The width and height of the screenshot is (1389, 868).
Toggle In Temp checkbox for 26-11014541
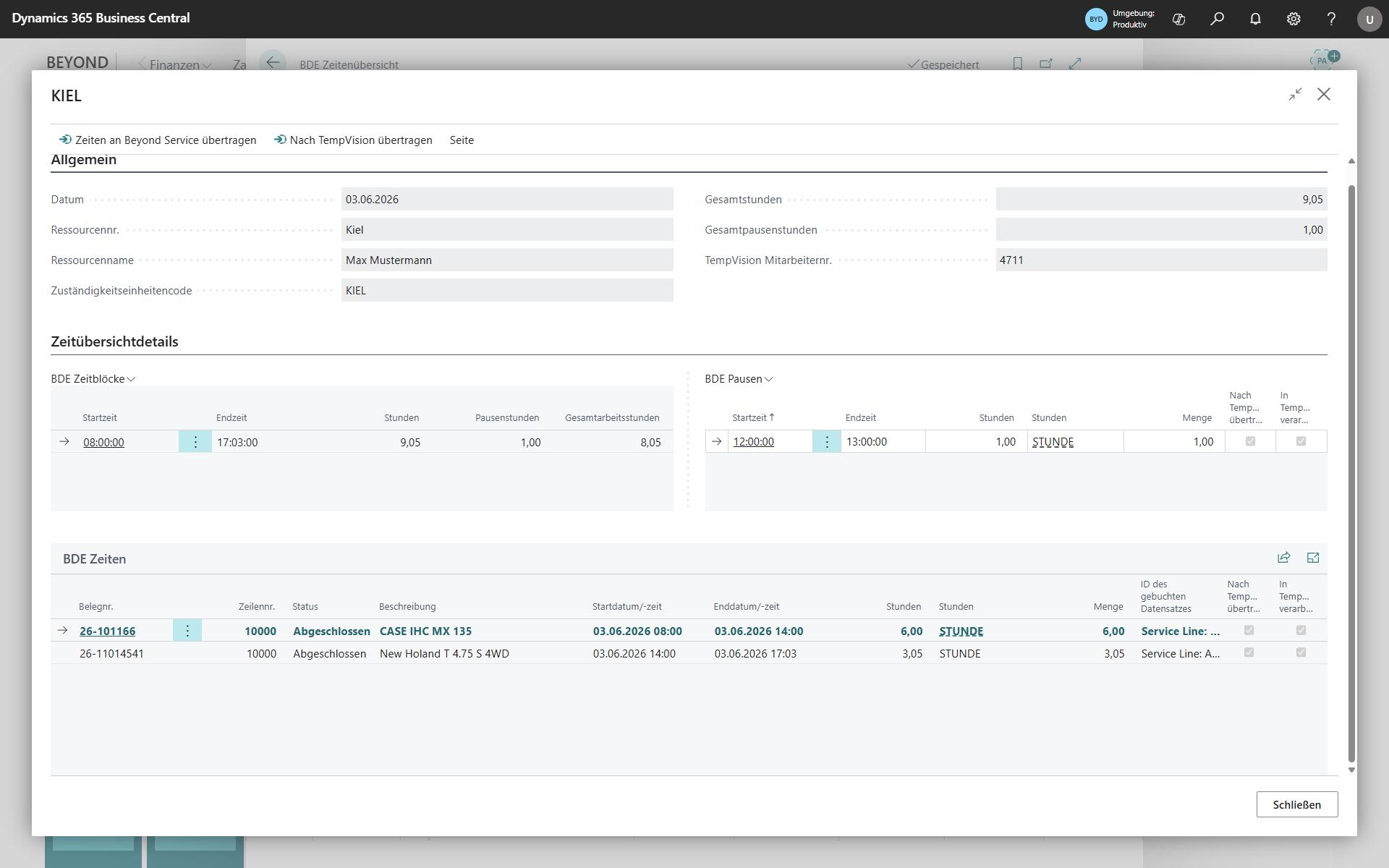[x=1301, y=652]
